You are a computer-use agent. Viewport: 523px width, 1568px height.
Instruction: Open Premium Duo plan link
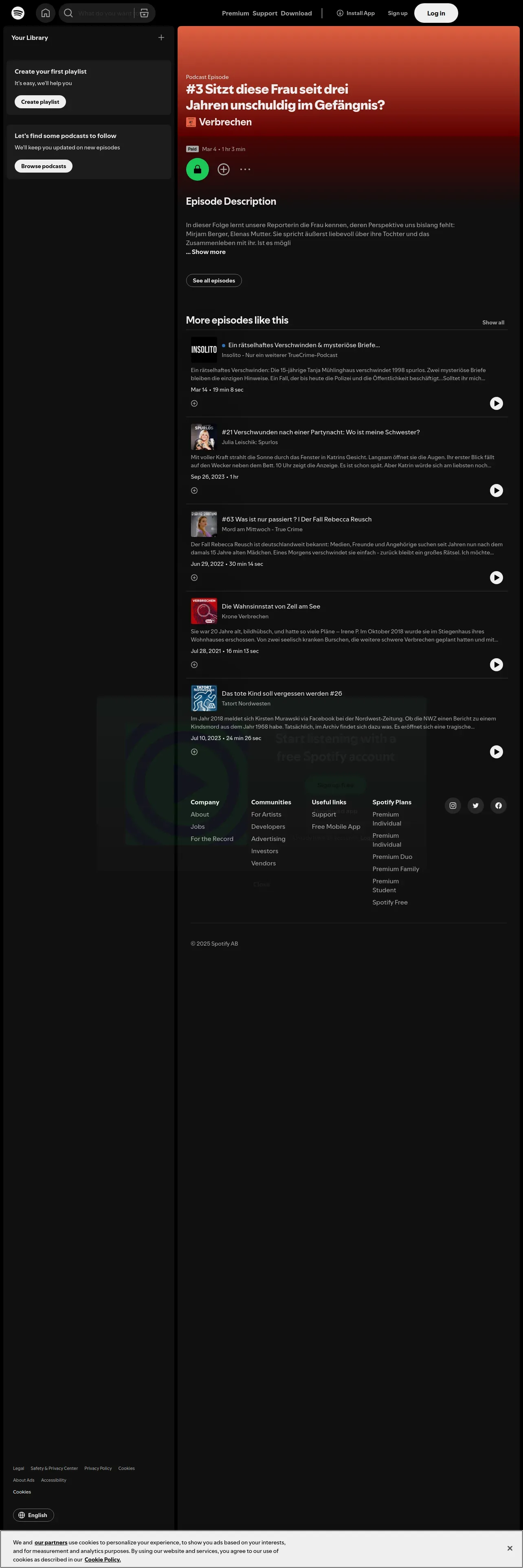[392, 857]
